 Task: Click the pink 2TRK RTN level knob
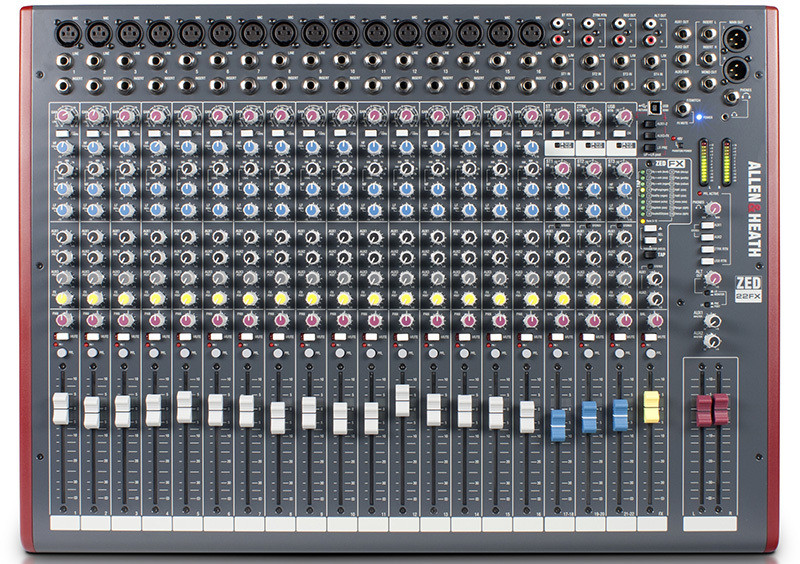tap(594, 117)
